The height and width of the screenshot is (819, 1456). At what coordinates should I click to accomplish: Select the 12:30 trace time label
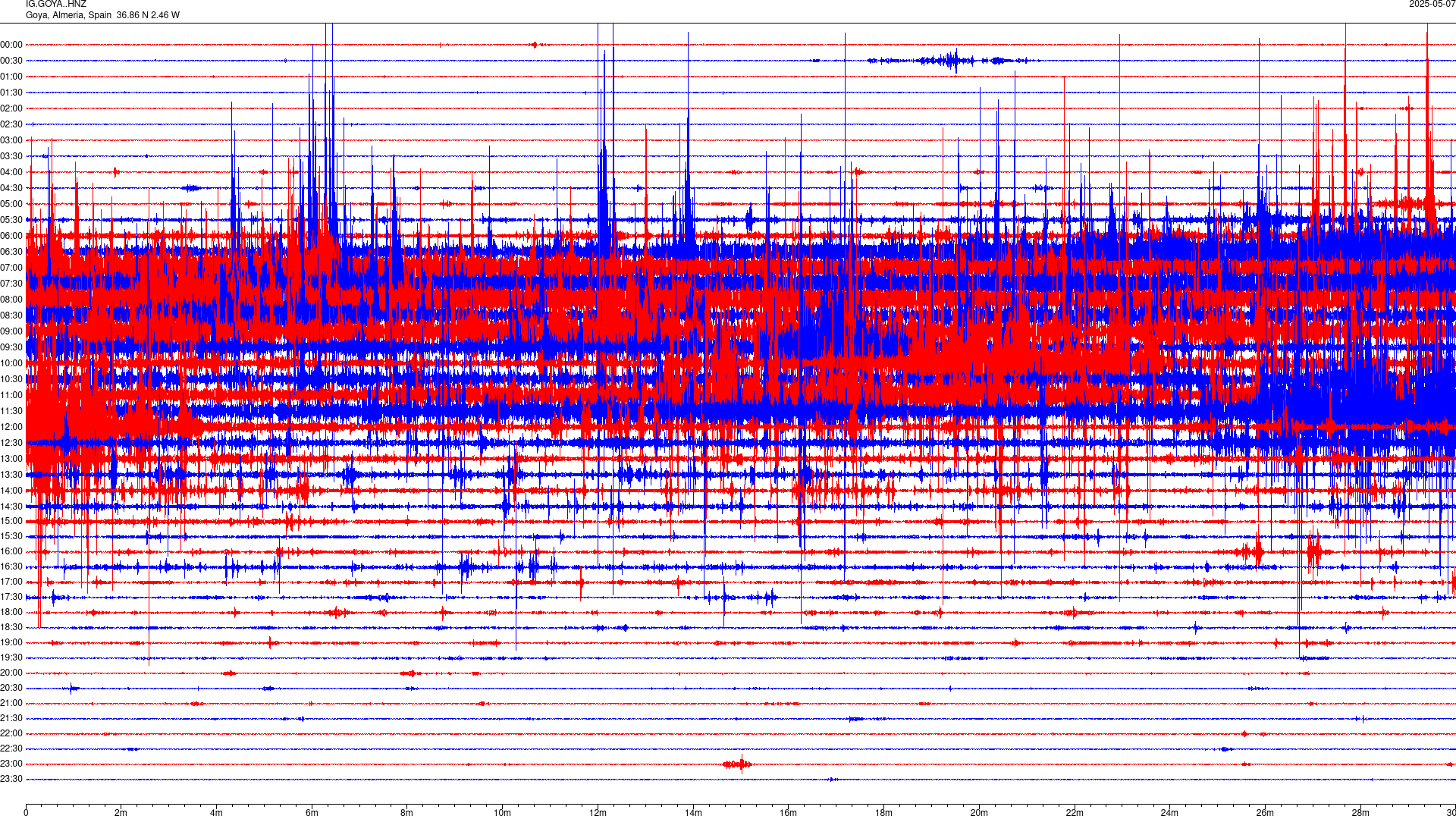11,443
